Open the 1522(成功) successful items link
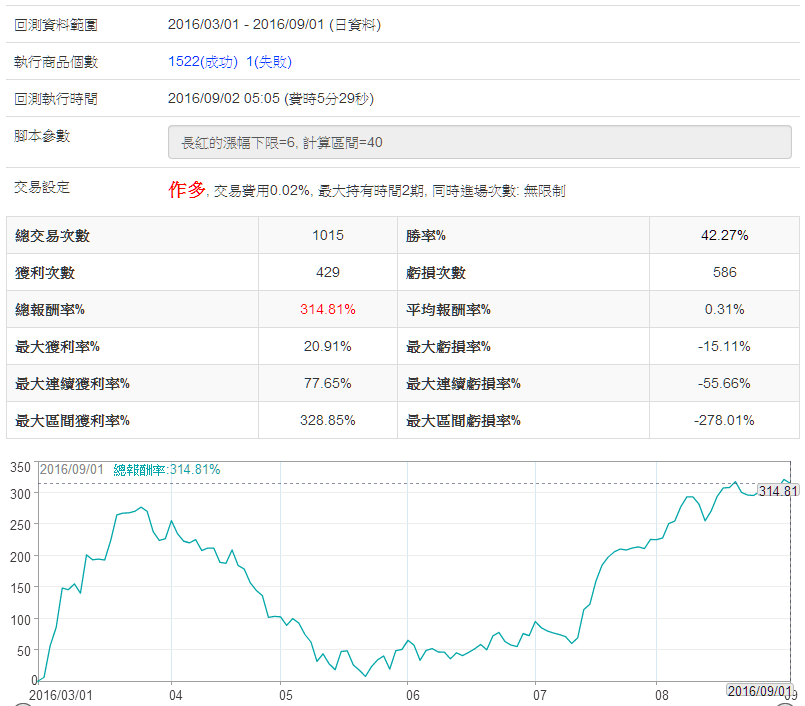This screenshot has height=706, width=805. point(203,62)
